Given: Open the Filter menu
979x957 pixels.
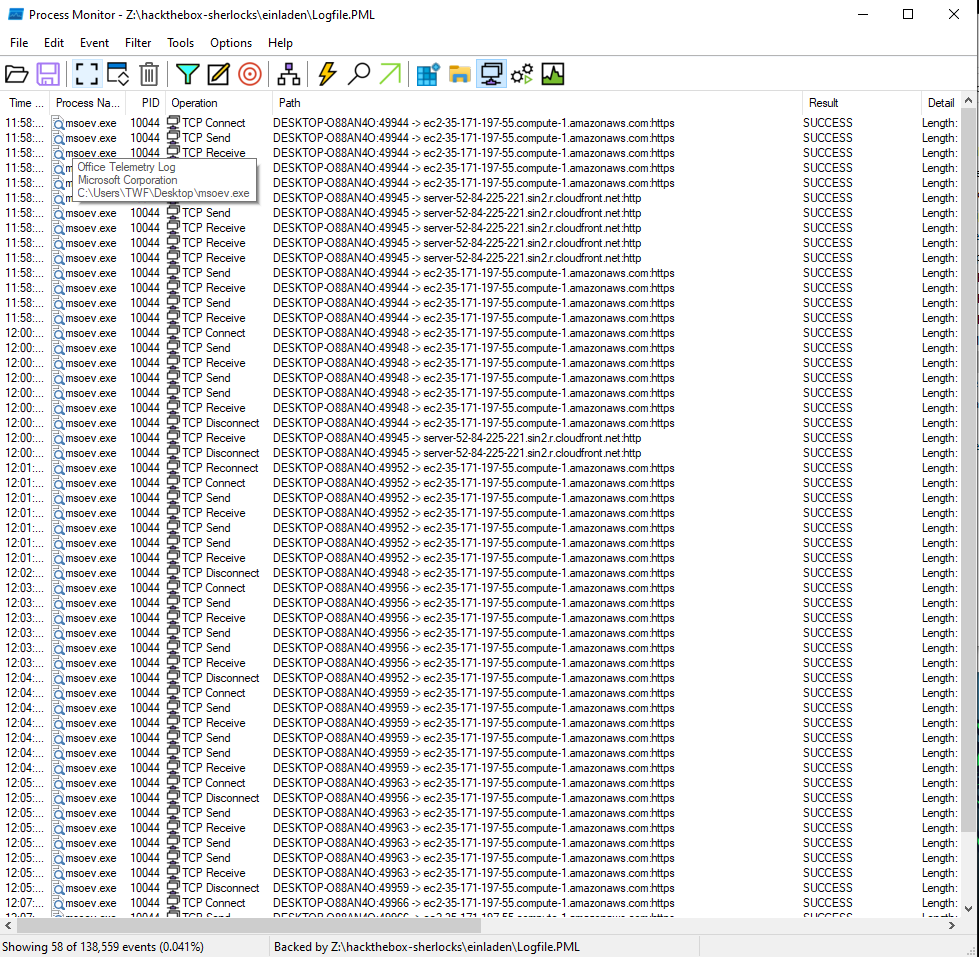Looking at the screenshot, I should point(138,43).
